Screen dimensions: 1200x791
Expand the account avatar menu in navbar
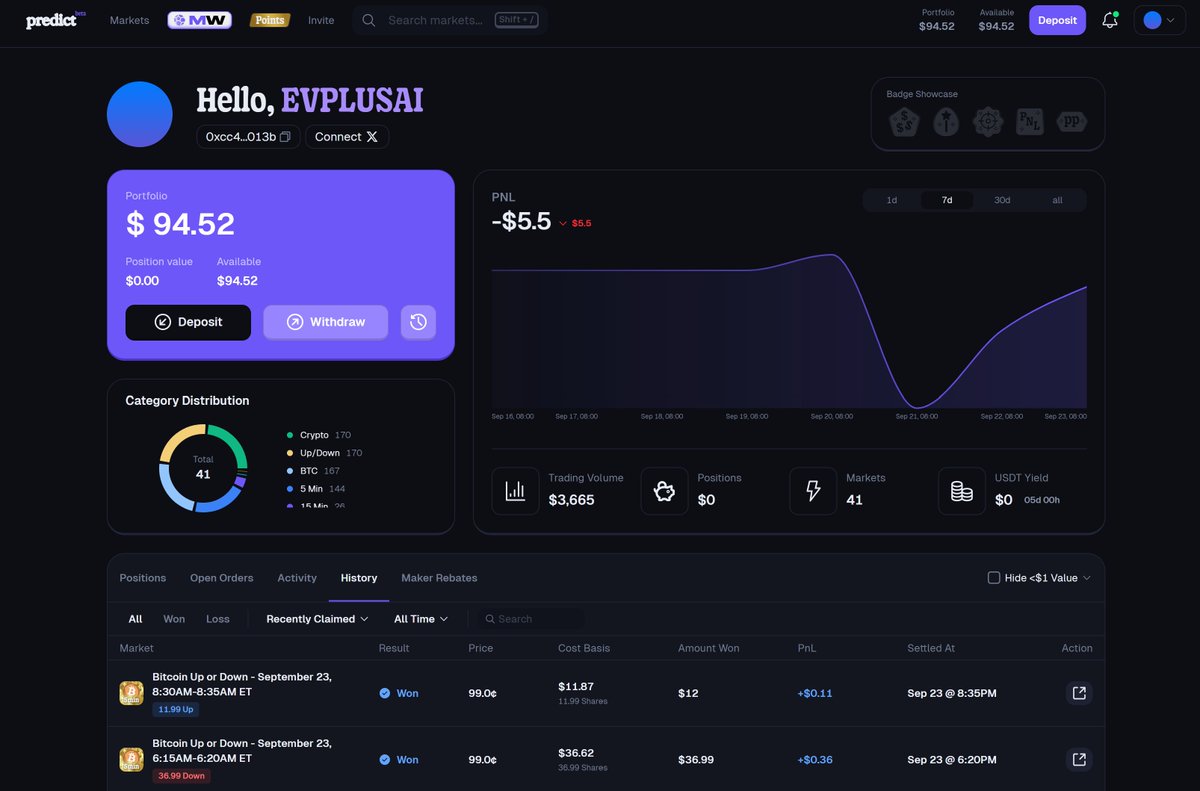coord(1160,20)
